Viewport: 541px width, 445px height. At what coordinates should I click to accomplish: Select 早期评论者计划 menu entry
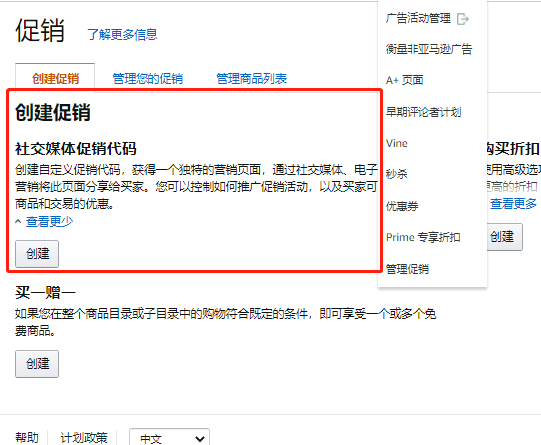coord(423,112)
